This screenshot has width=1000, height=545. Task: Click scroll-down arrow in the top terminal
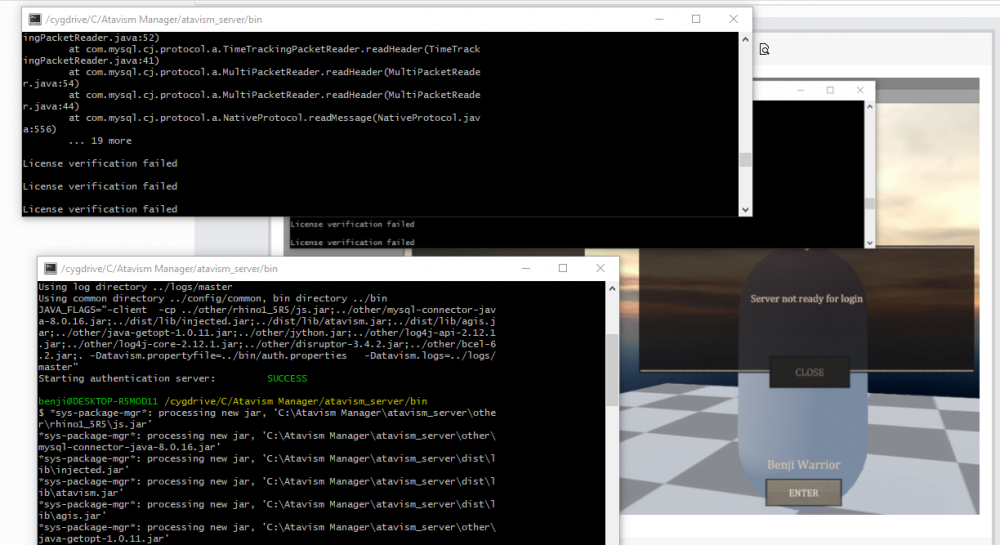[x=744, y=209]
